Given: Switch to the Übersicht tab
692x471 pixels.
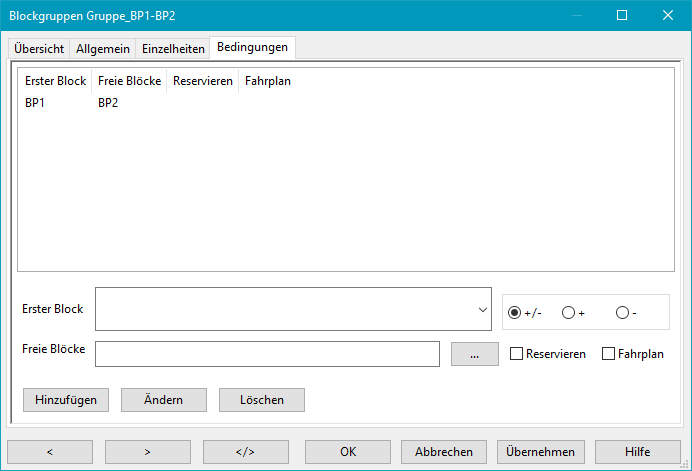Looking at the screenshot, I should point(39,48).
